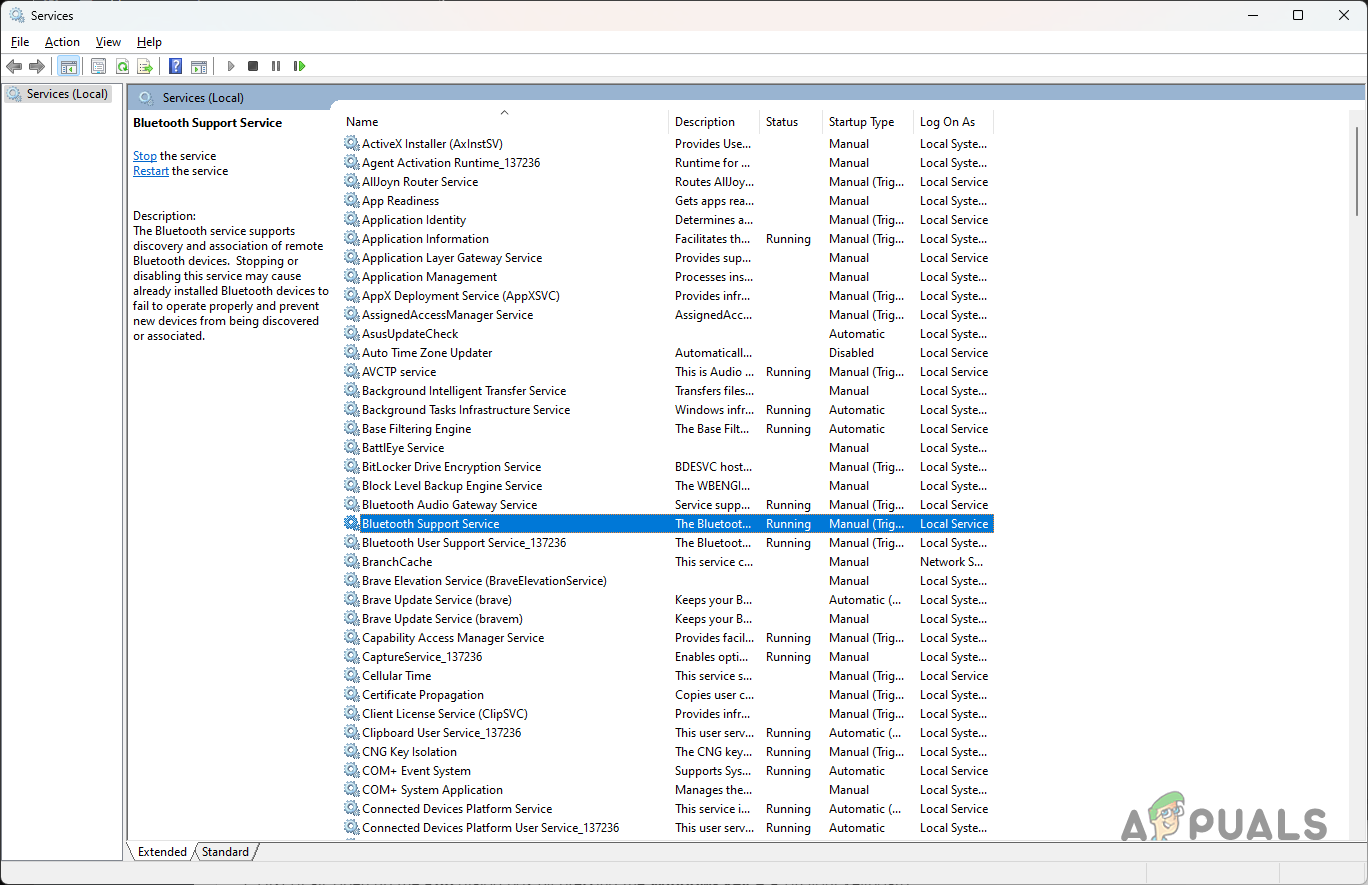Click the Back arrow in toolbar
This screenshot has height=885, width=1368.
click(14, 66)
